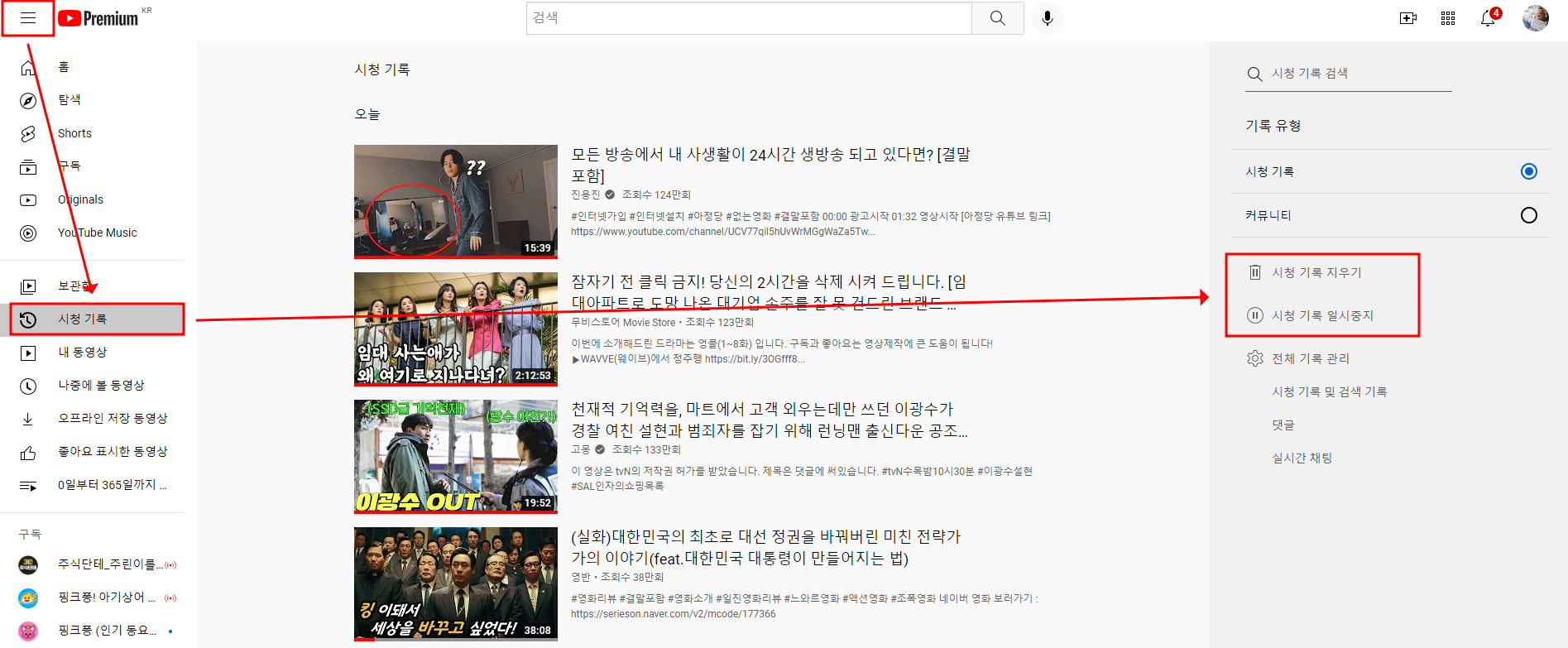Image resolution: width=1568 pixels, height=648 pixels.
Task: Open 전체 기록 관리
Action: pos(1311,358)
